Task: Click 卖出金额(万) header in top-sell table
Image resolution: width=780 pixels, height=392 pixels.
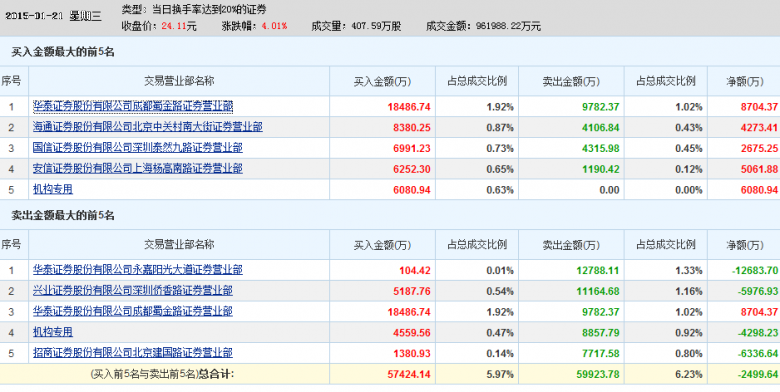Action: pyautogui.click(x=571, y=245)
